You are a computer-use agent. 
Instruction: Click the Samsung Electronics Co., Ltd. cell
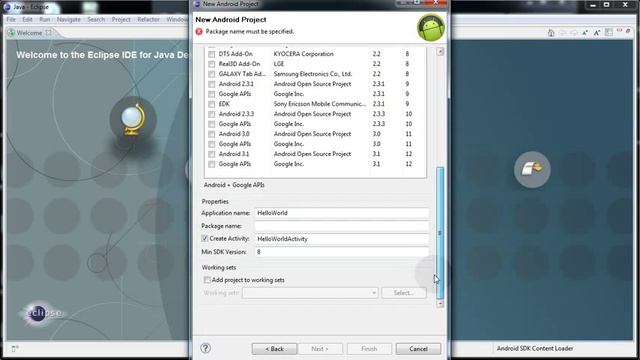[313, 74]
